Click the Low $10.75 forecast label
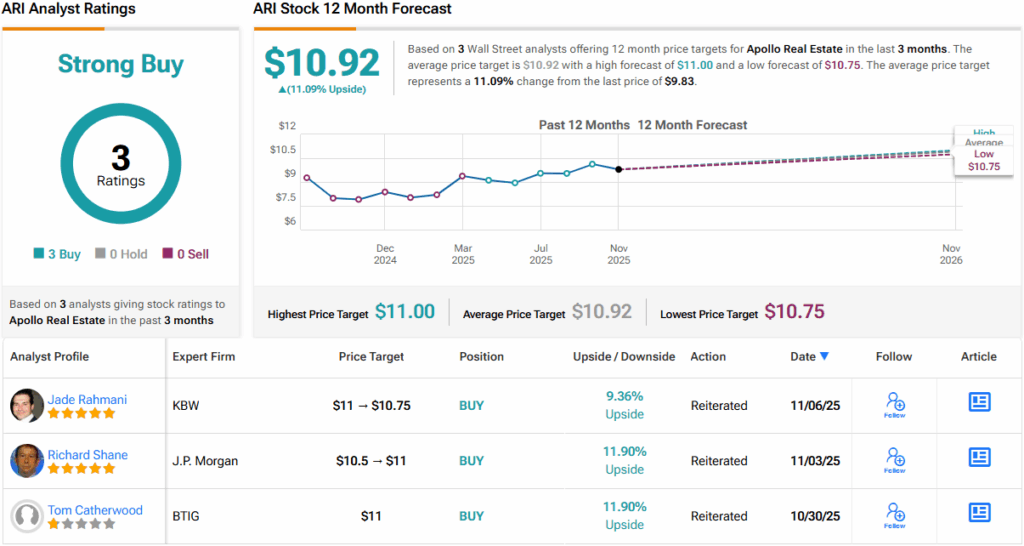 [983, 160]
